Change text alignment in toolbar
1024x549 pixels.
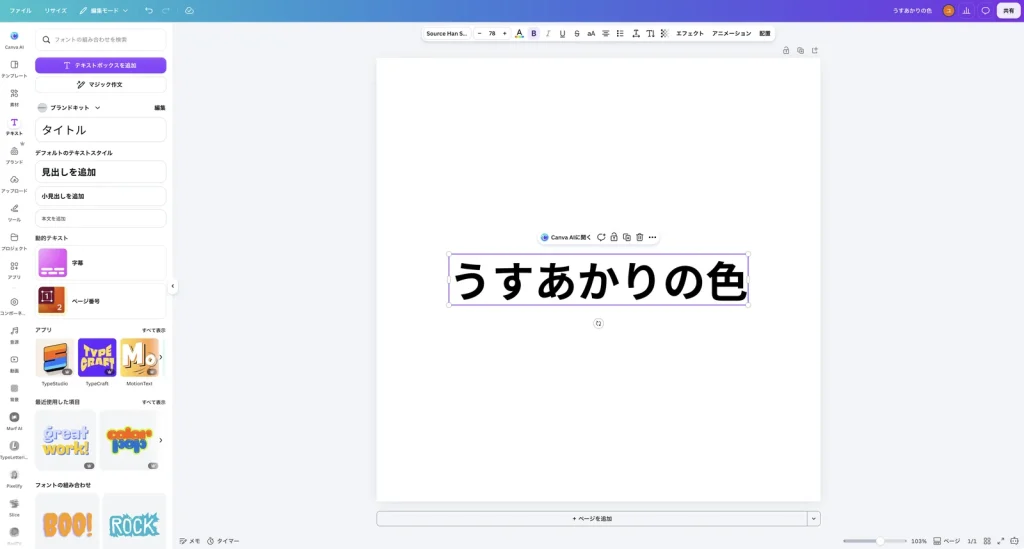coord(605,33)
